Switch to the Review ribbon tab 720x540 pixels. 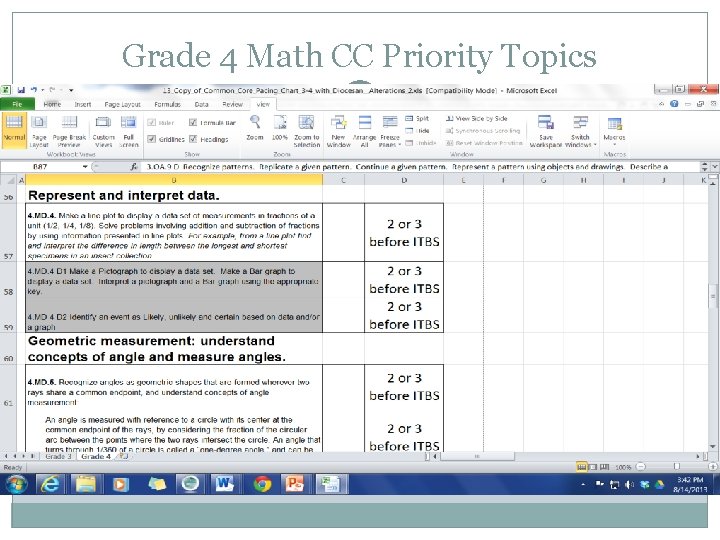coord(232,104)
